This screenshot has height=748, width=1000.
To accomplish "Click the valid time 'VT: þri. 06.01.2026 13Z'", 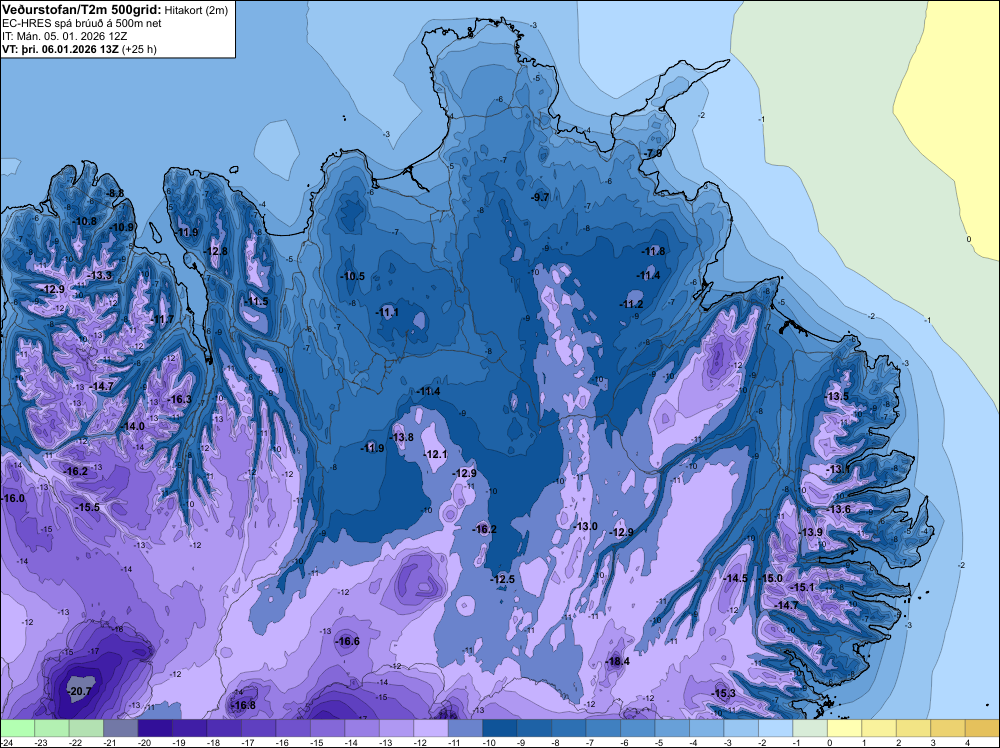I will (60, 49).
